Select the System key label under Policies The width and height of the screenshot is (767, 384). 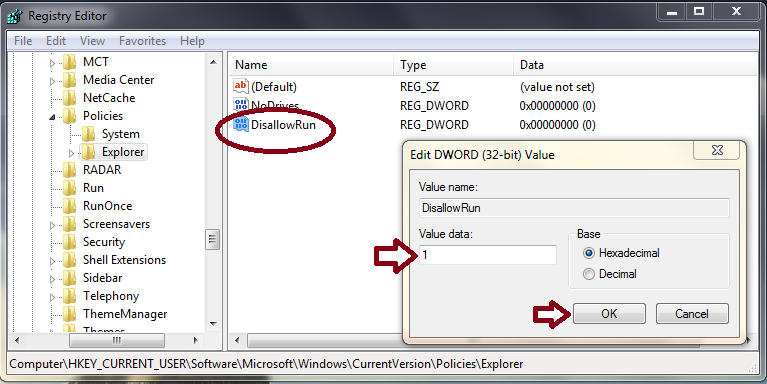(x=120, y=134)
